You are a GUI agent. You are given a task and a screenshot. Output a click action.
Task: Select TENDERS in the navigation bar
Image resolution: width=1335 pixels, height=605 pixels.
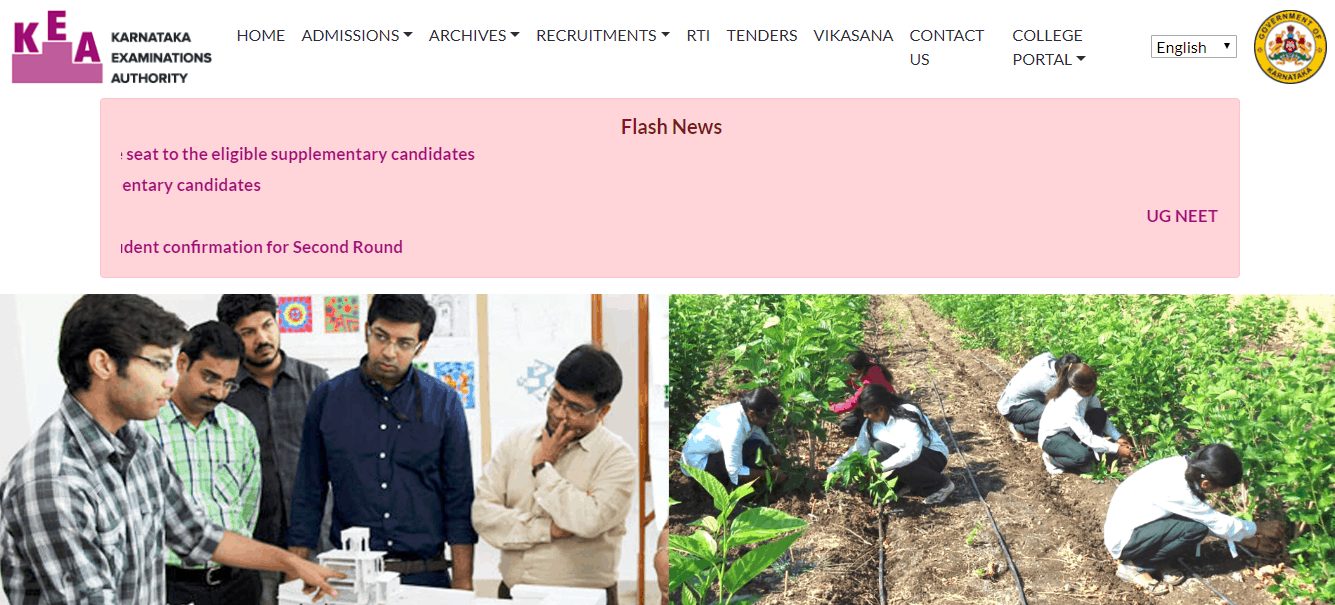[x=762, y=35]
